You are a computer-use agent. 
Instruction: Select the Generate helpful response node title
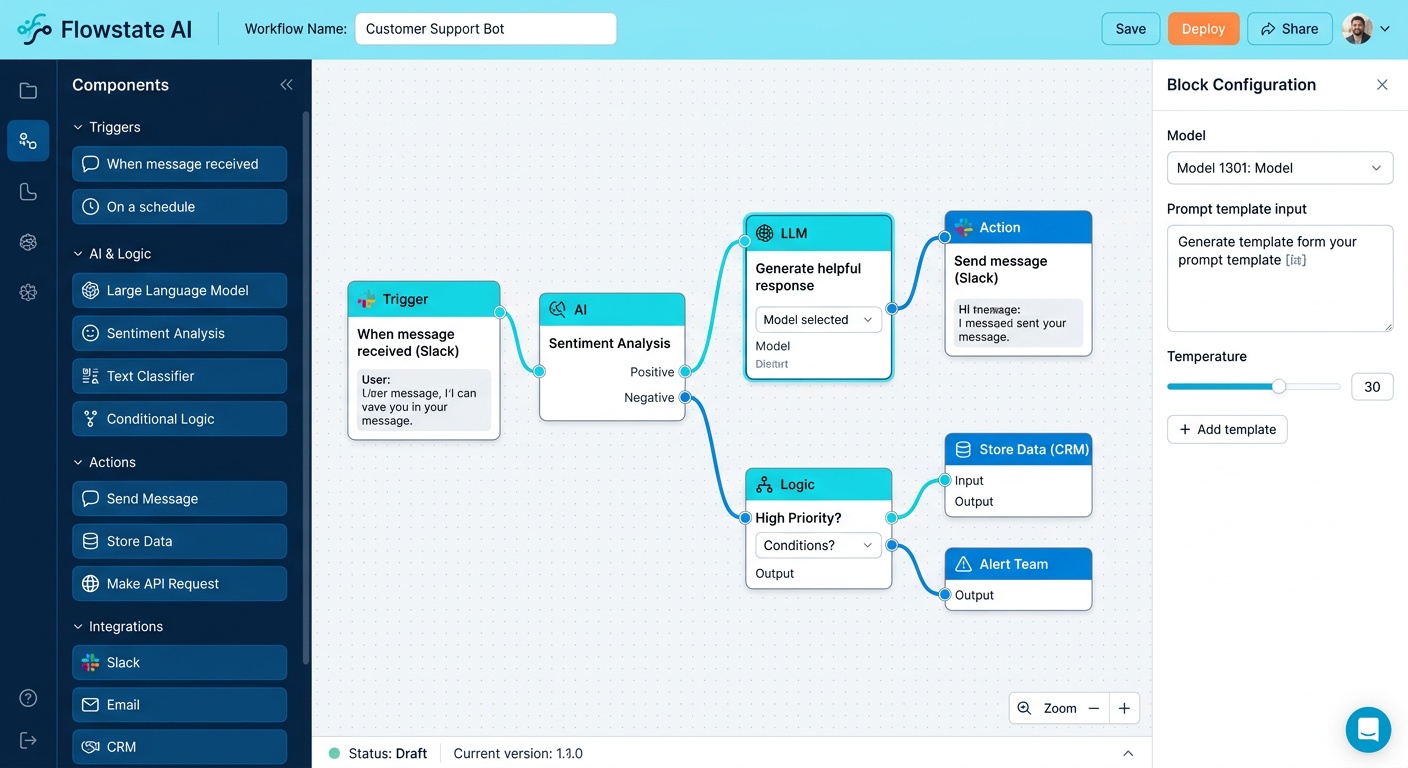[808, 277]
